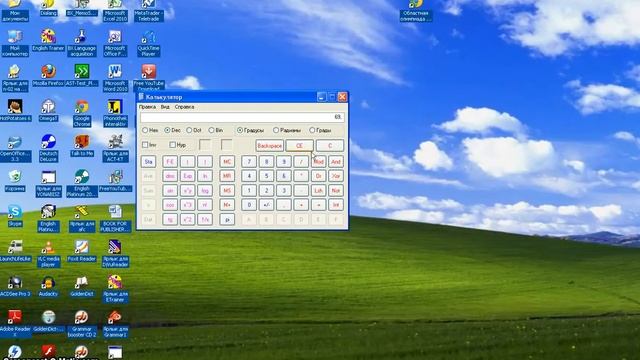
Task: Select OpenOffice 3.3 desktop icon
Action: point(15,148)
